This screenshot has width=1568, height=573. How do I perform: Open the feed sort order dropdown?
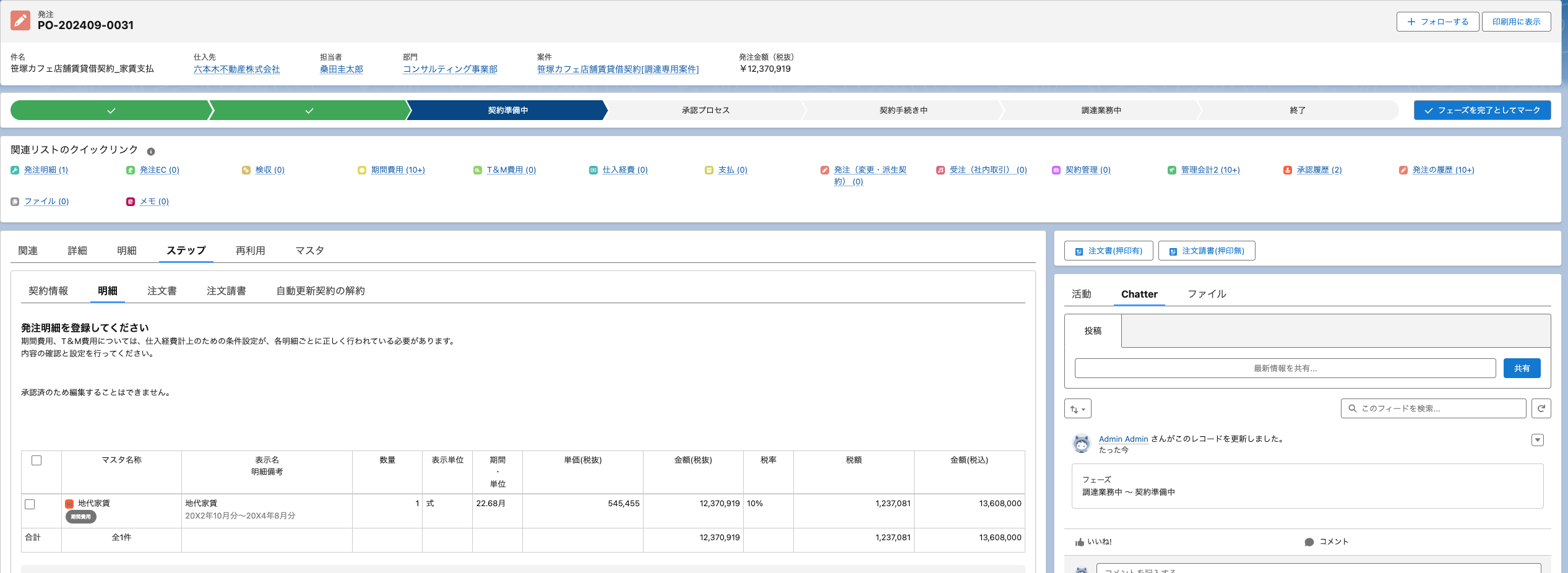coord(1078,408)
